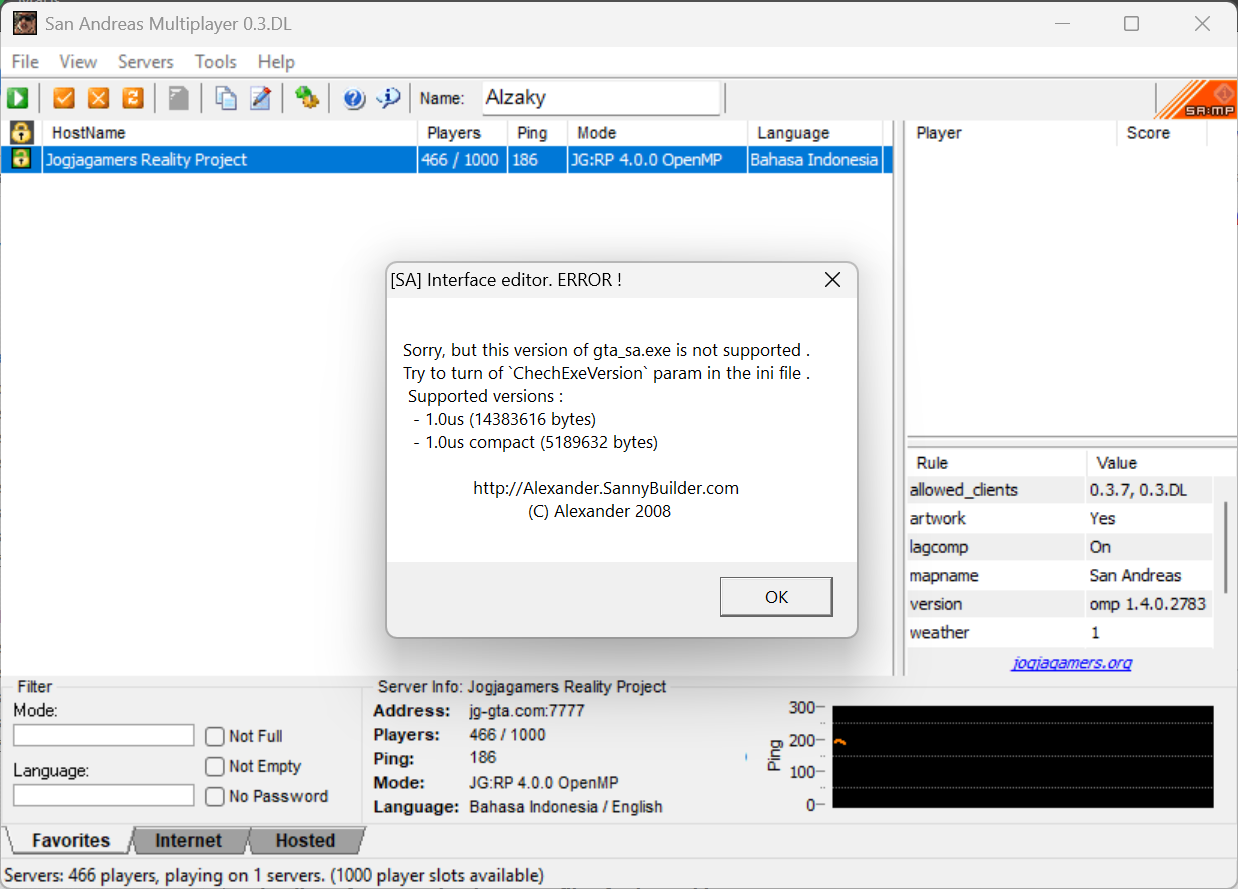The height and width of the screenshot is (889, 1238).
Task: Click the gray Master List page icon
Action: 178,98
